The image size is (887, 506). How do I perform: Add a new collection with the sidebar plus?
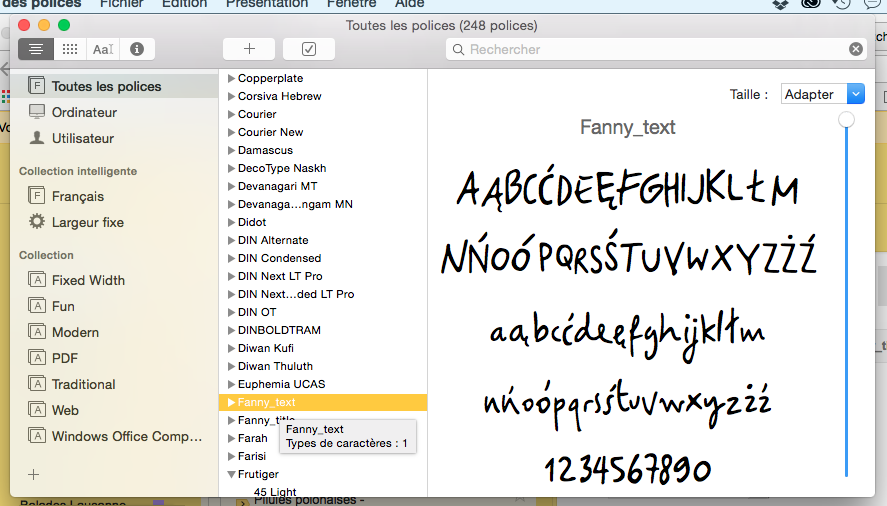(34, 475)
